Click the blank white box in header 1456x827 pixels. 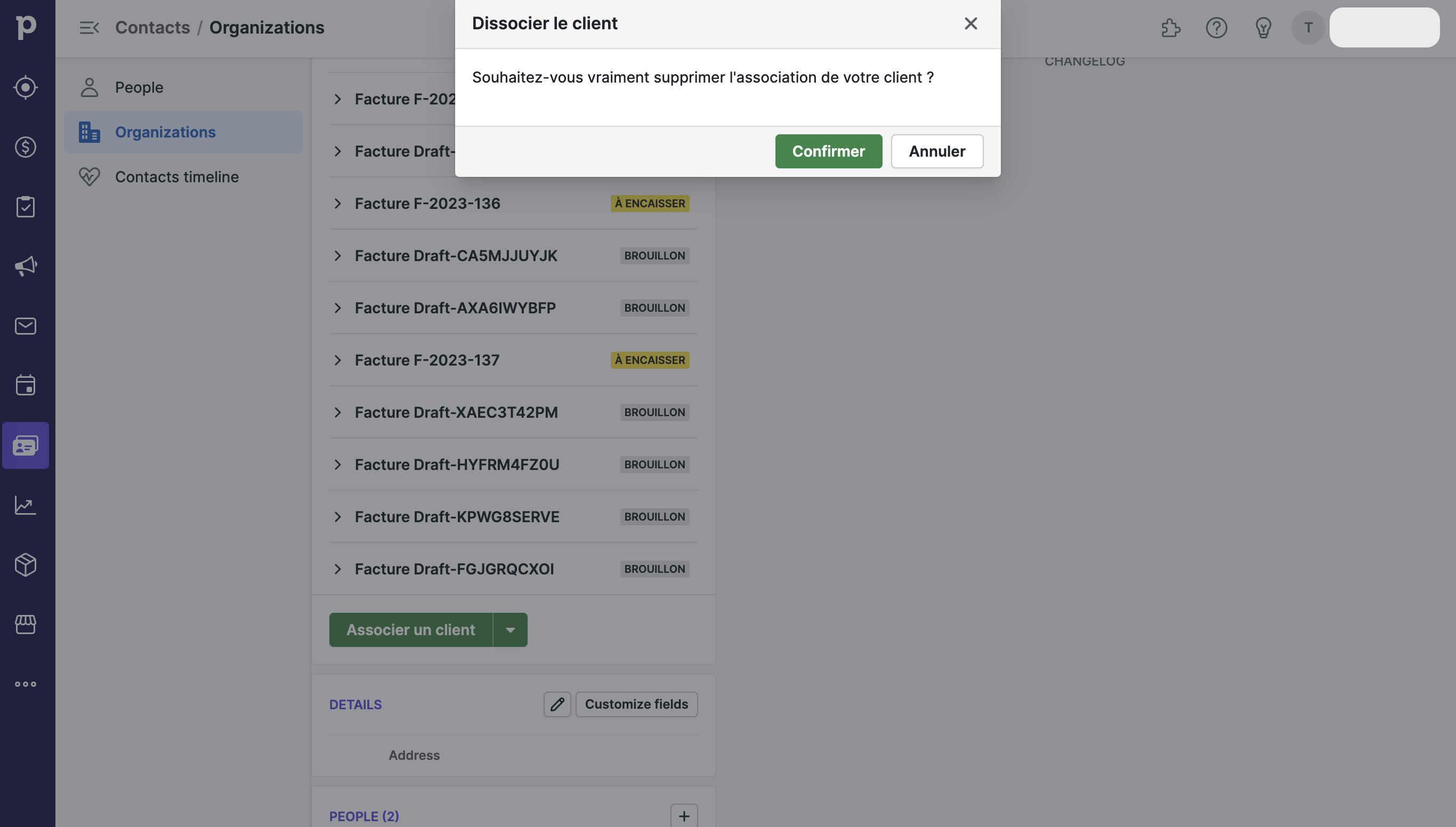[1385, 27]
